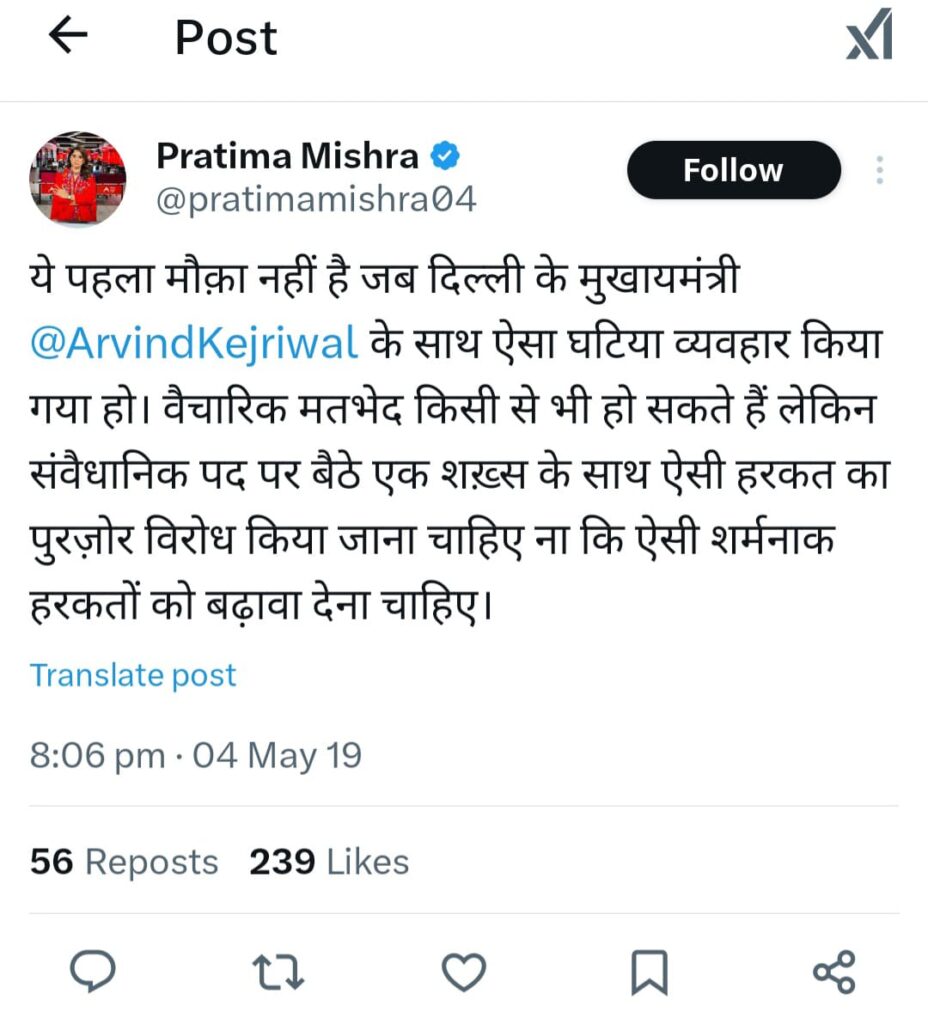928x1024 pixels.
Task: Repost using the retweet arrows icon
Action: point(278,972)
